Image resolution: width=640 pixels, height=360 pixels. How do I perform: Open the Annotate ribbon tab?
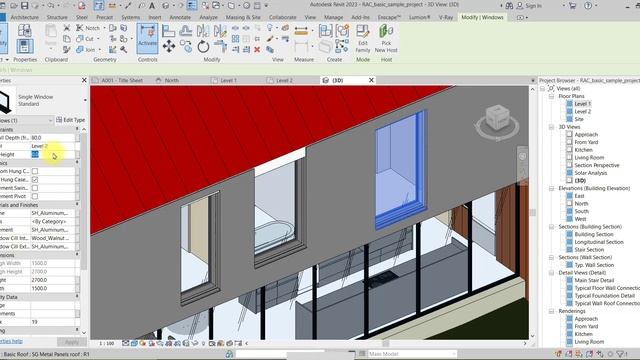pyautogui.click(x=180, y=18)
